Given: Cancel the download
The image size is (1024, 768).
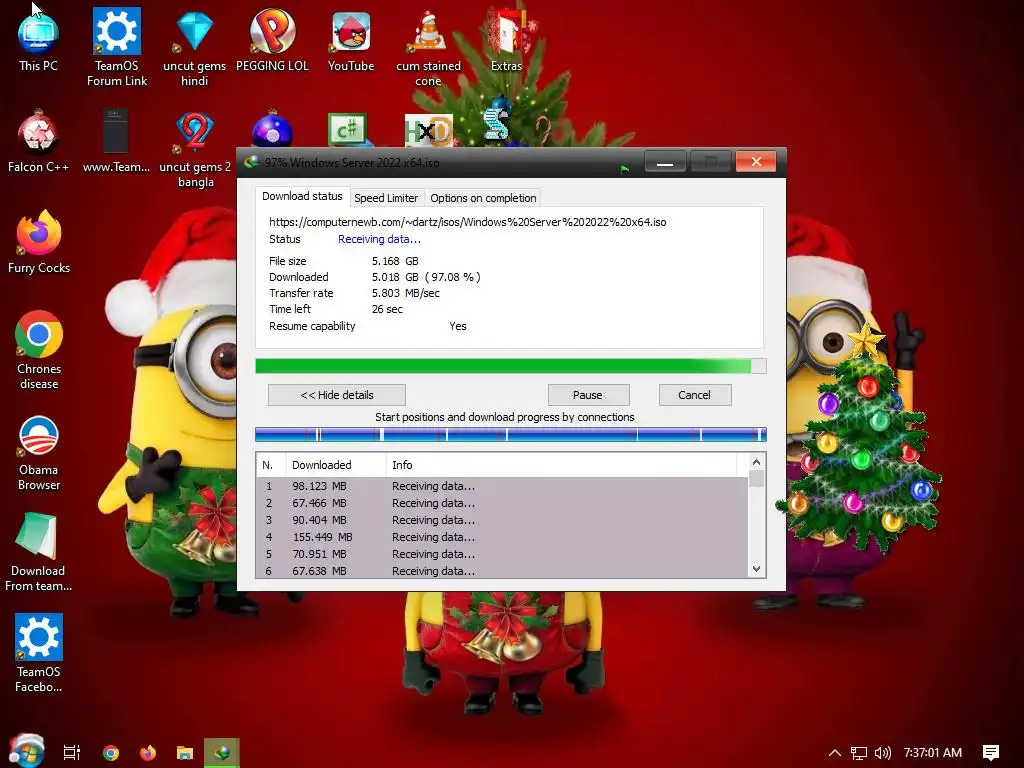Looking at the screenshot, I should [694, 395].
